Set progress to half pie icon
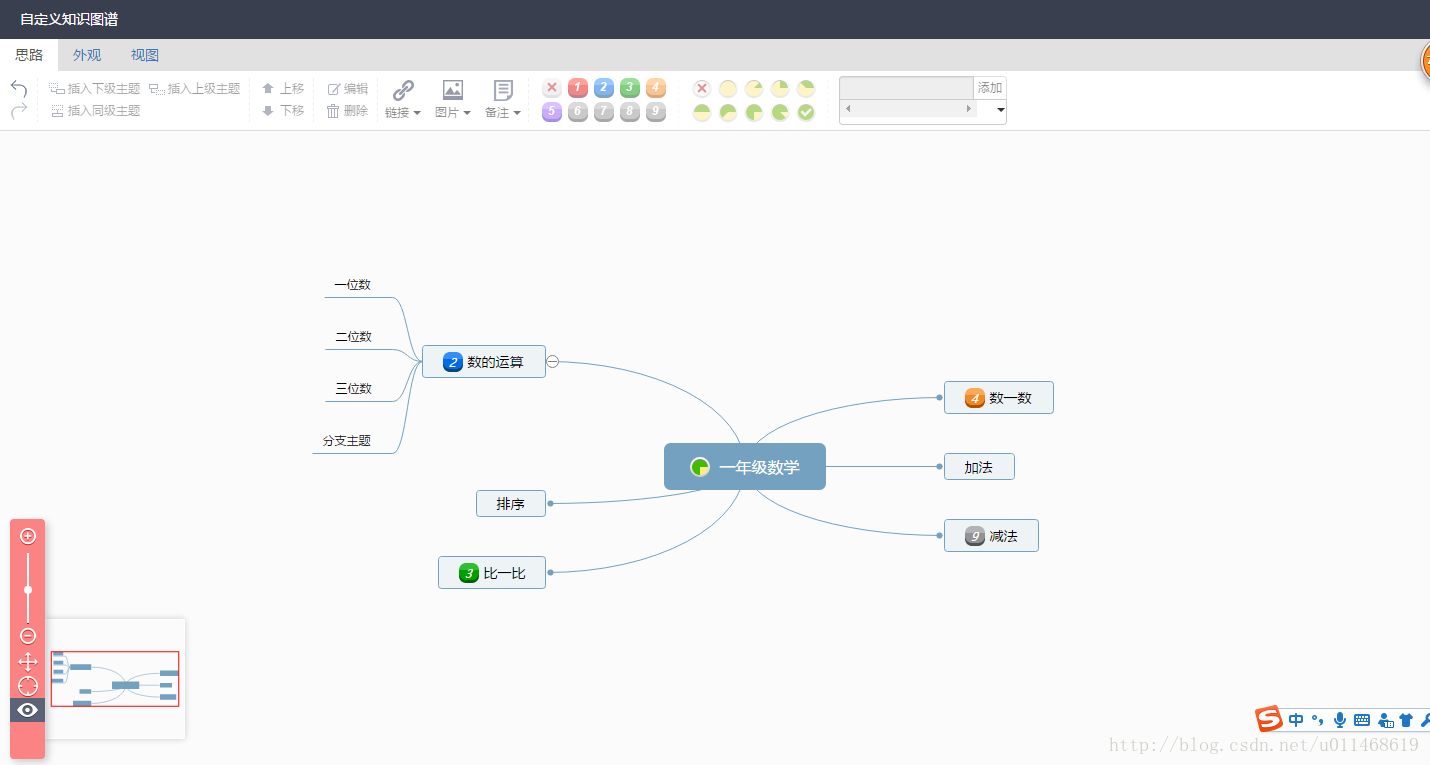The image size is (1430, 765). tap(702, 113)
